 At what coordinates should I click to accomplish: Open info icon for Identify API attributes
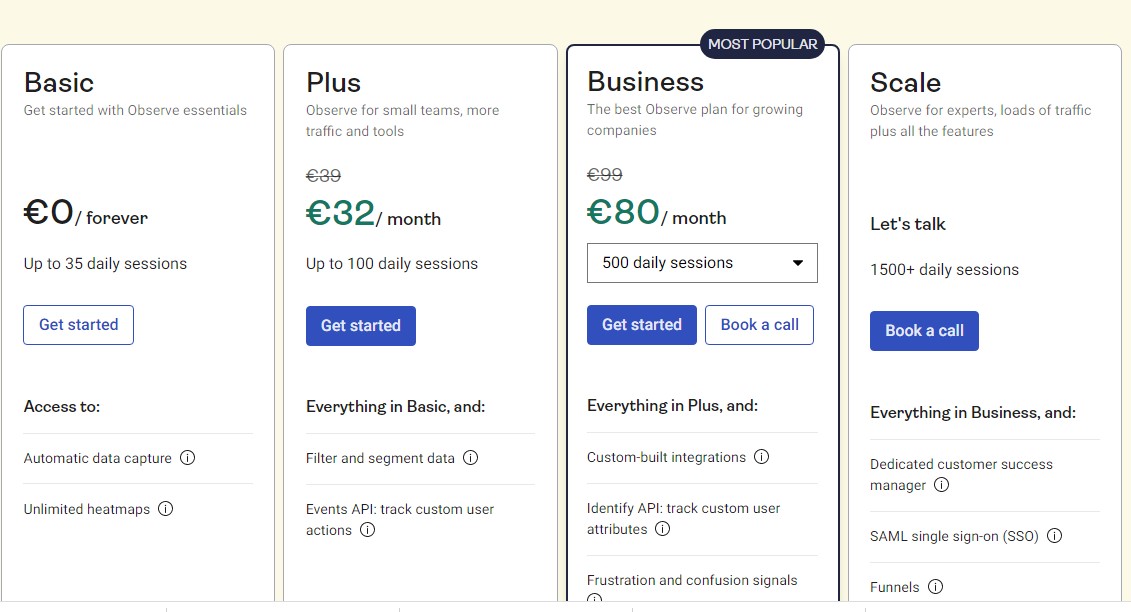[x=662, y=529]
